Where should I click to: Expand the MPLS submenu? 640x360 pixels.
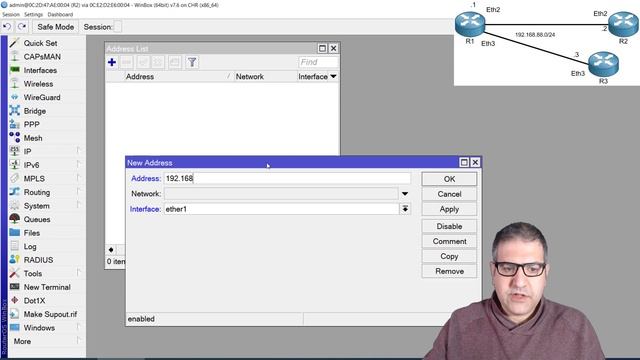pyautogui.click(x=34, y=179)
